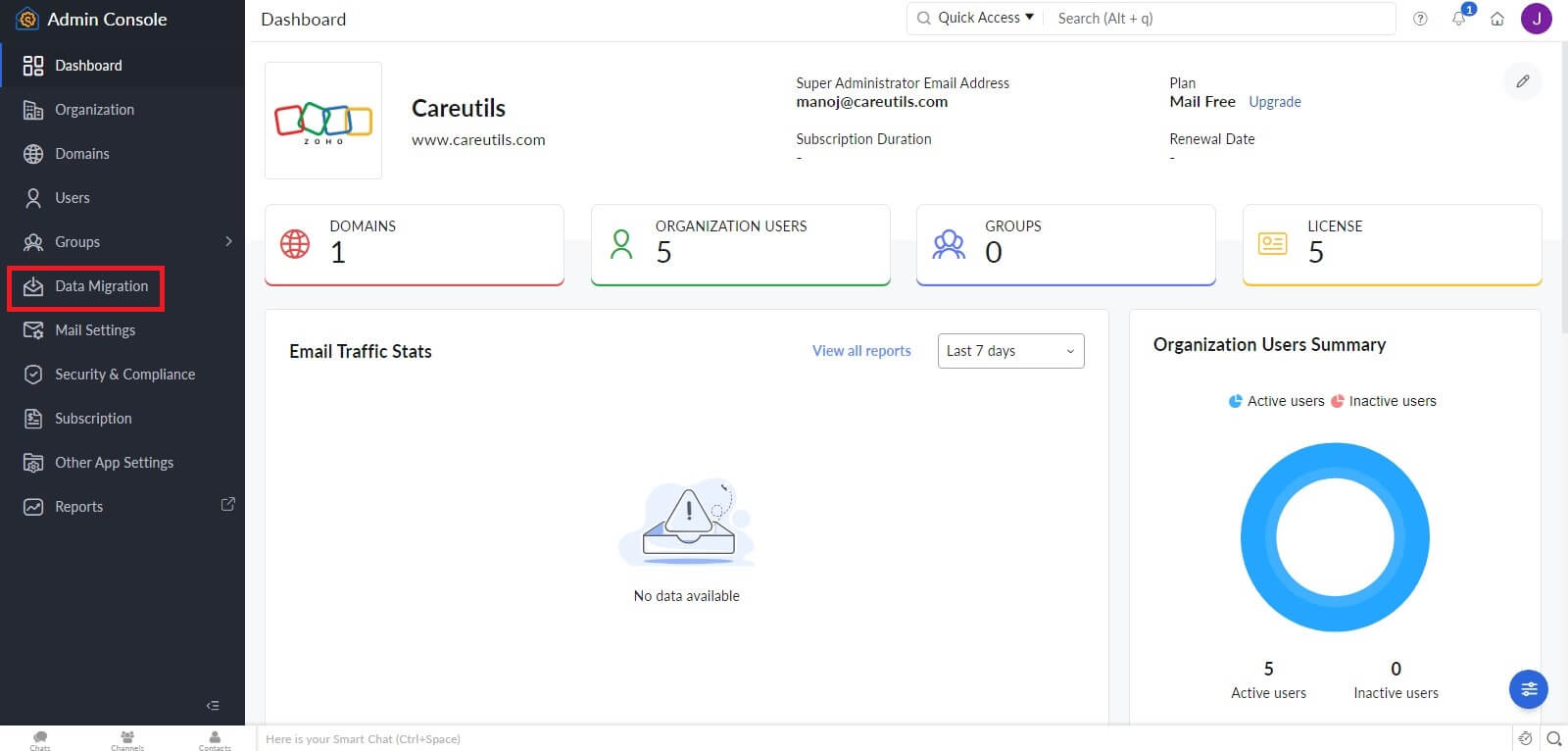Open the DOMAINS summary card
The height and width of the screenshot is (751, 1568).
point(415,245)
